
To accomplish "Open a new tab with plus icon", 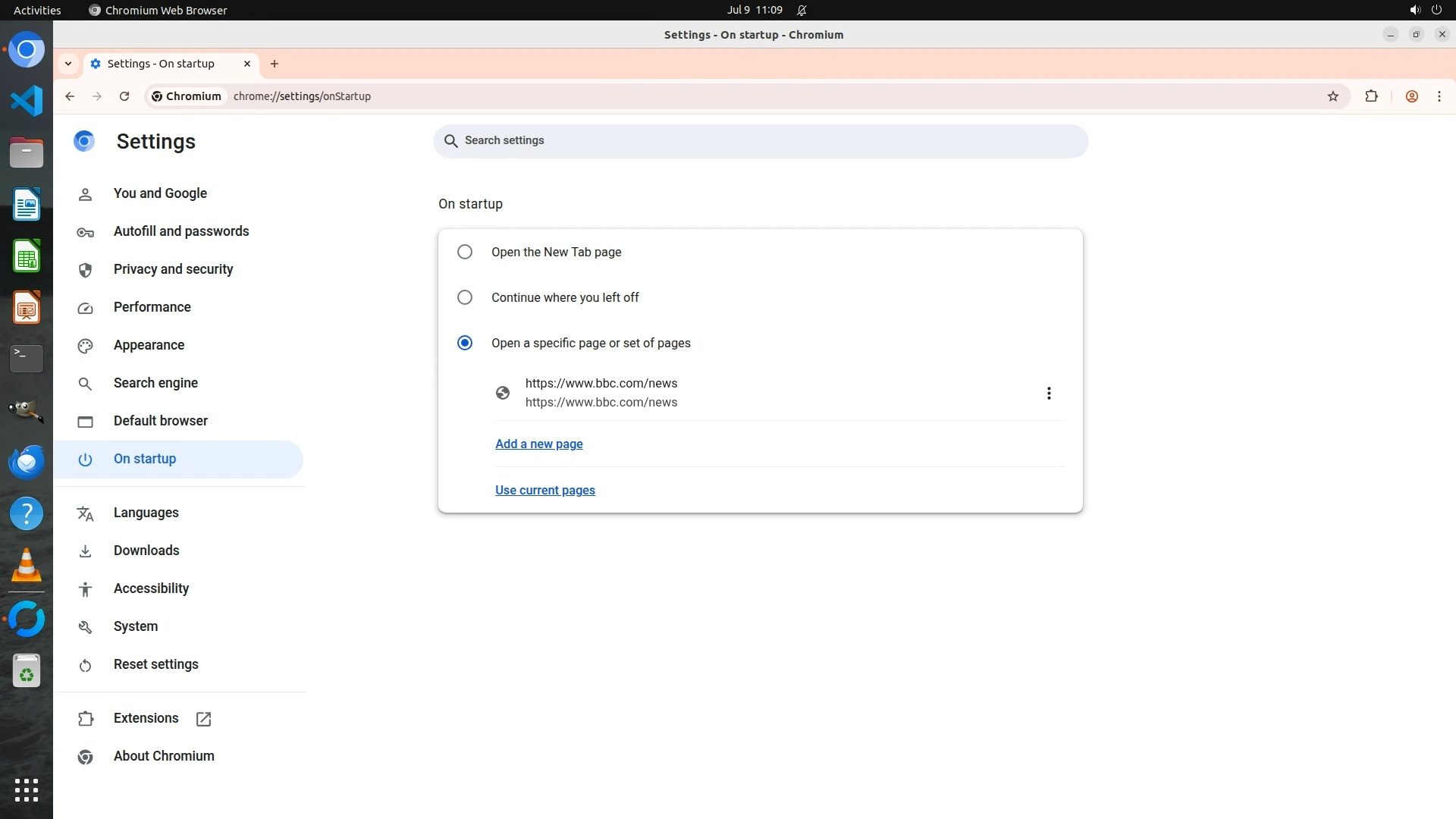I will [x=275, y=64].
